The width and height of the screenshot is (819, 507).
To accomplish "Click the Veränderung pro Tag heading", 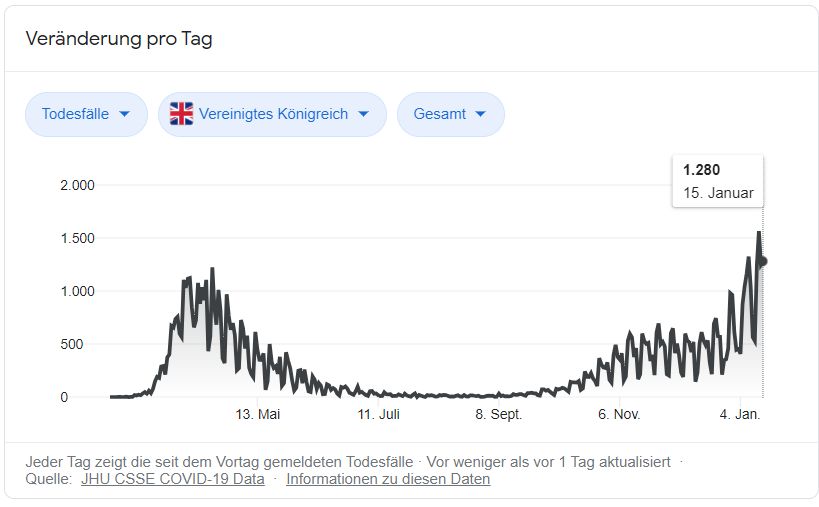I will point(119,39).
